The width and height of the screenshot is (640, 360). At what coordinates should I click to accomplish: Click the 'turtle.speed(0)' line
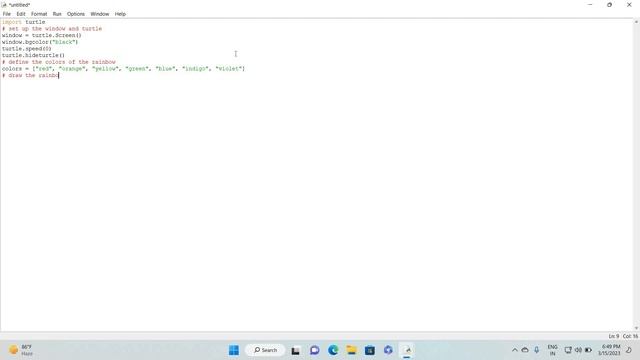click(x=27, y=49)
